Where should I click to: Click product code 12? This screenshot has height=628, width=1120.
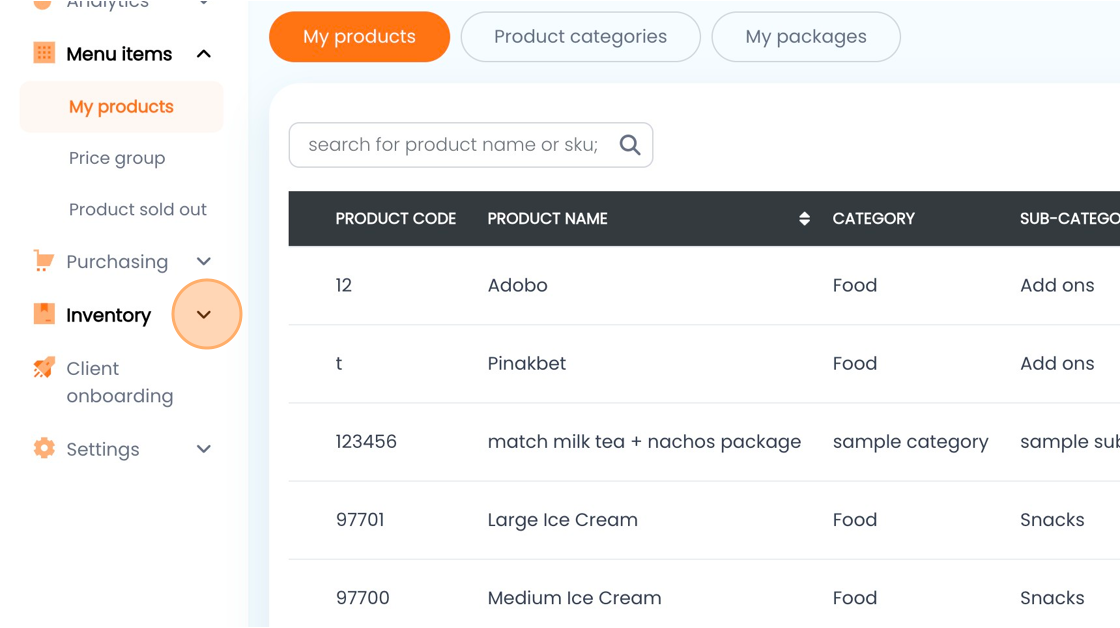pyautogui.click(x=344, y=285)
